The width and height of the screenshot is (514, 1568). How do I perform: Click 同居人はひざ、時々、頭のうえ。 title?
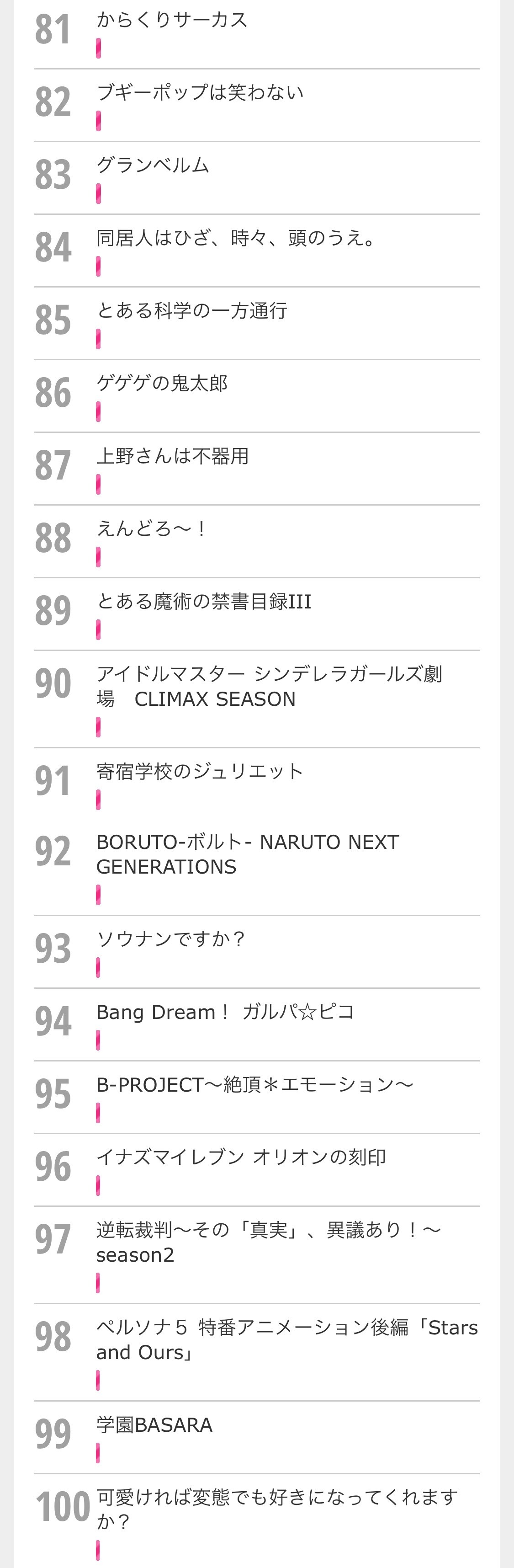tap(237, 237)
